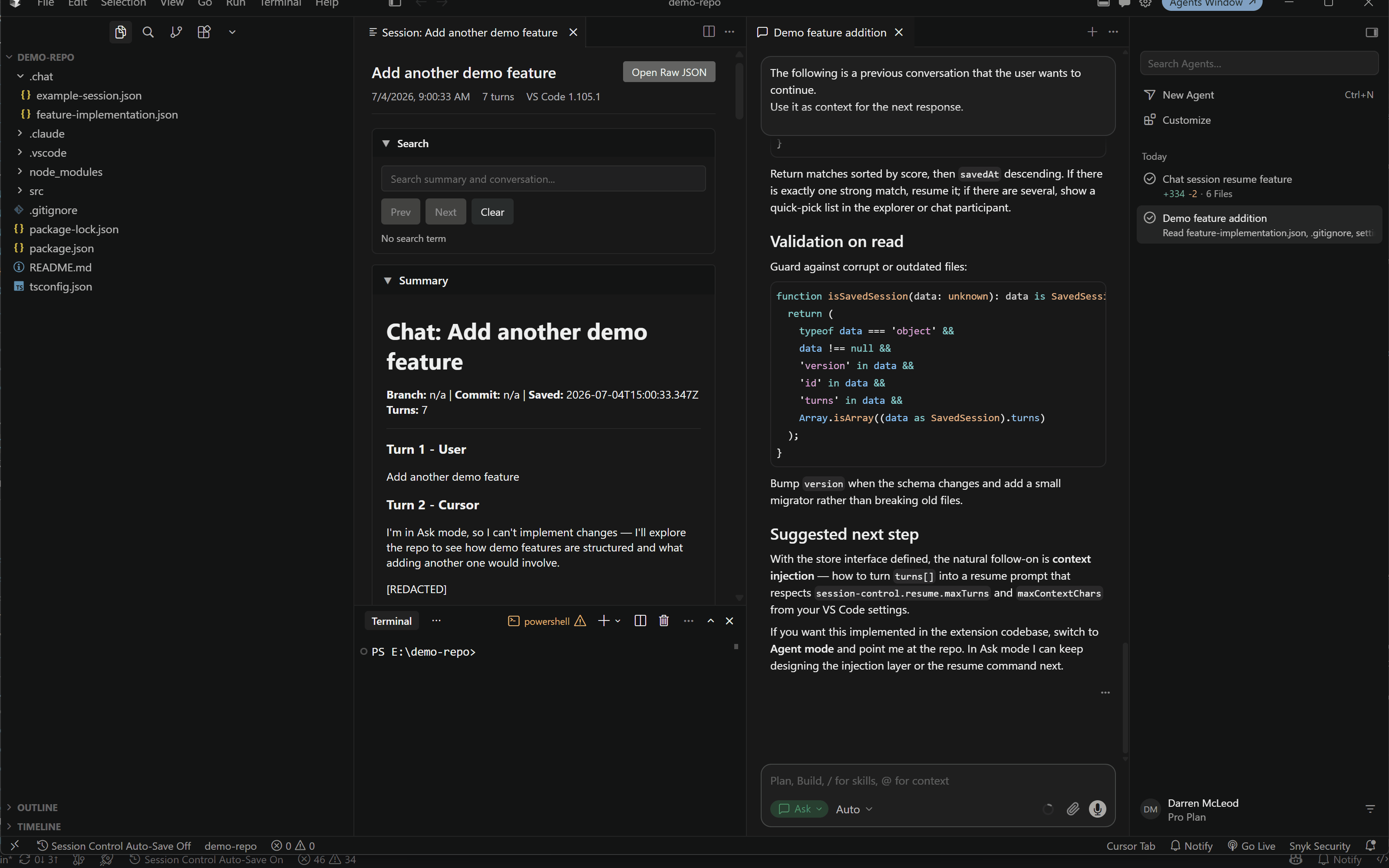Open session editor more actions menu
Image resolution: width=1389 pixels, height=868 pixels.
pyautogui.click(x=729, y=32)
